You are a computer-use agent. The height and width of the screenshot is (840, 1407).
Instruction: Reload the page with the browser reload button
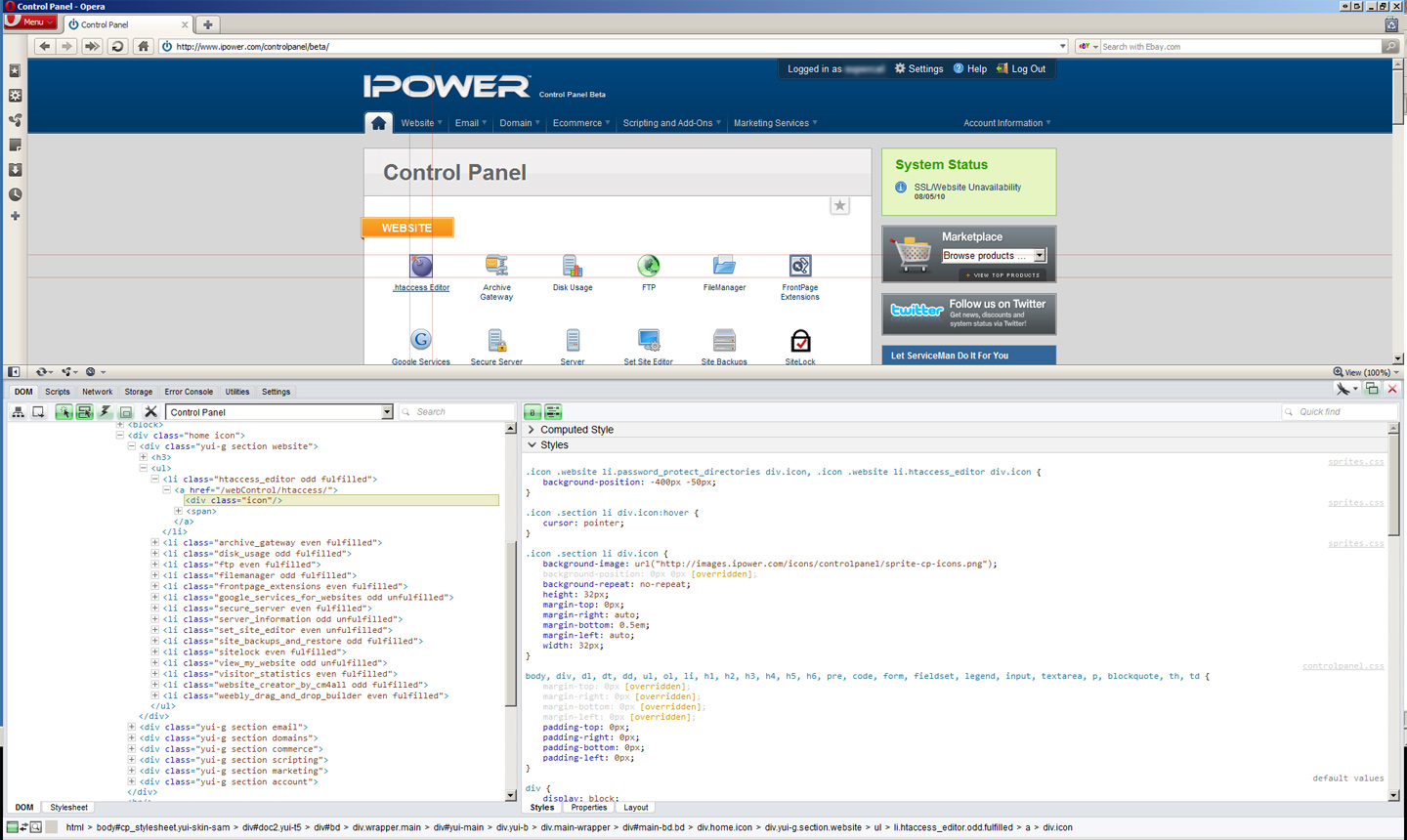pyautogui.click(x=117, y=46)
